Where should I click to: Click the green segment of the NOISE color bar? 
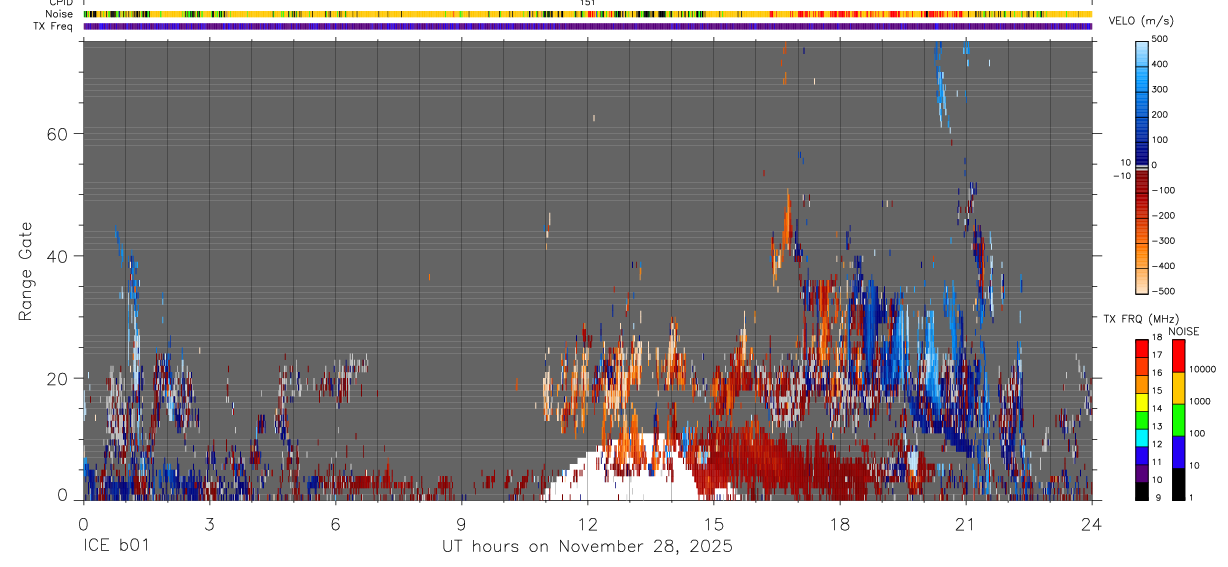[1179, 419]
